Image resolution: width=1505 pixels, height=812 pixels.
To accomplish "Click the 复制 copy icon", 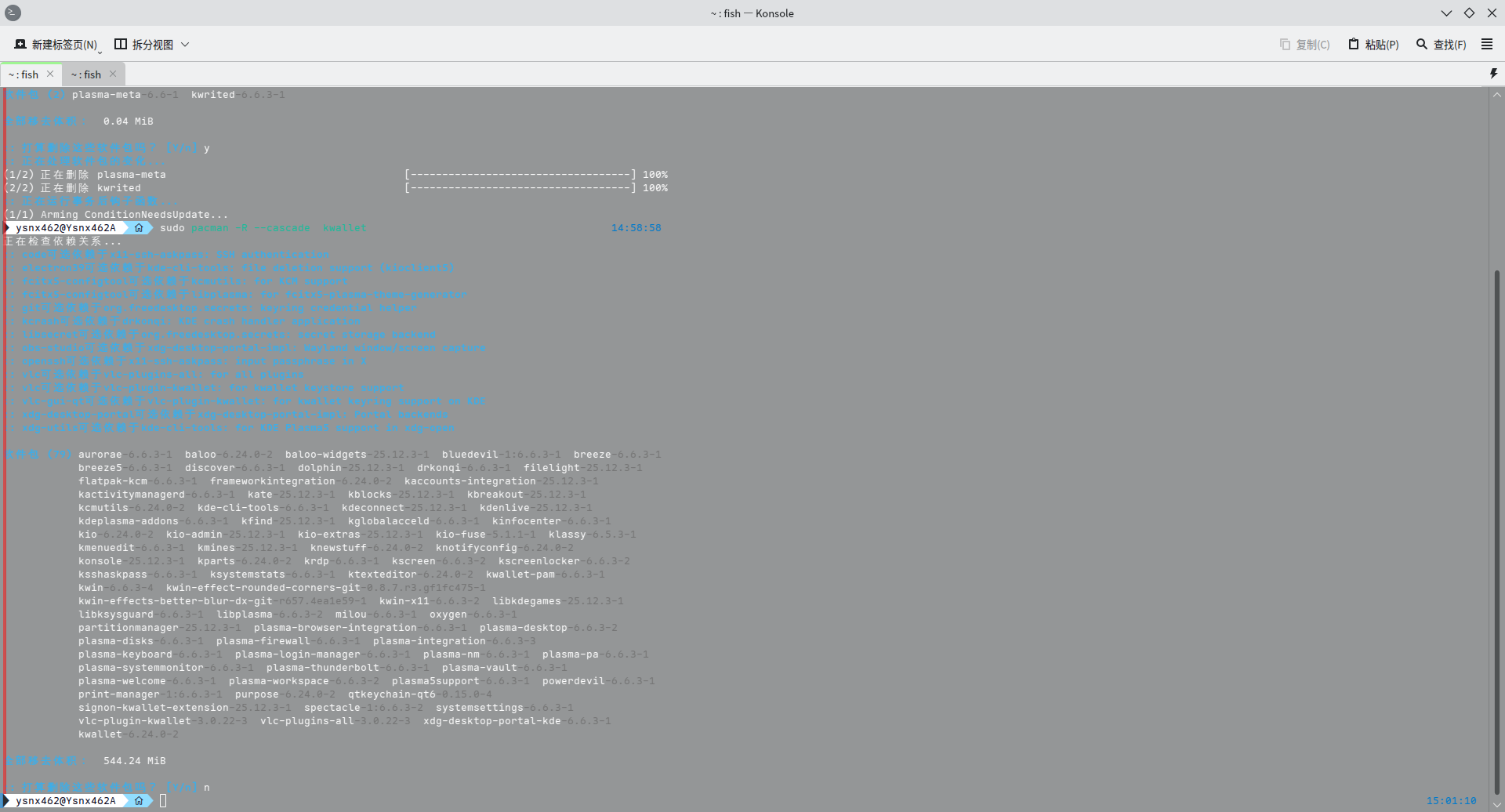I will pyautogui.click(x=1285, y=45).
